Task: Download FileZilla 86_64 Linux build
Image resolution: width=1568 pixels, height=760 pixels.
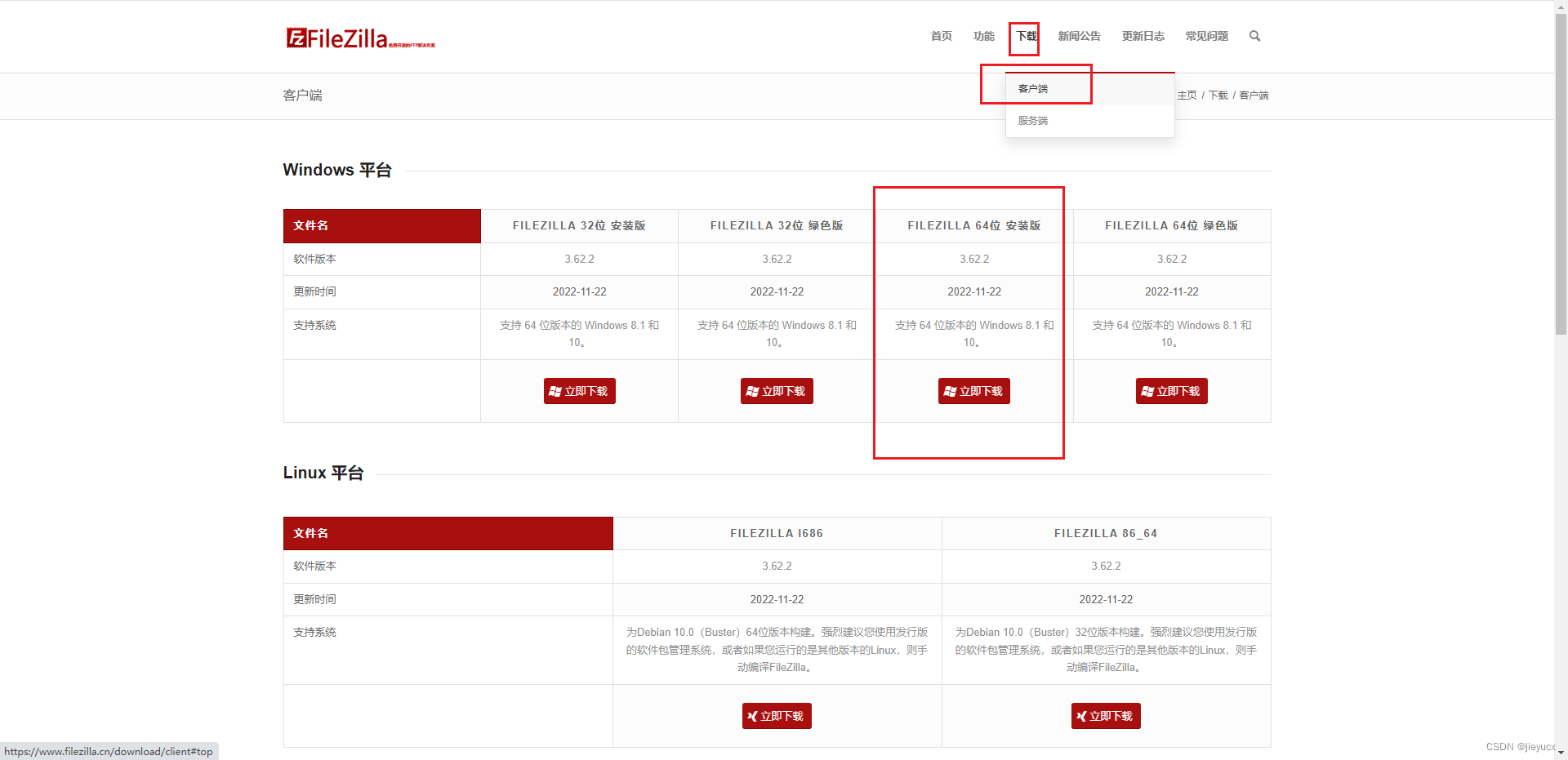Action: point(1106,716)
